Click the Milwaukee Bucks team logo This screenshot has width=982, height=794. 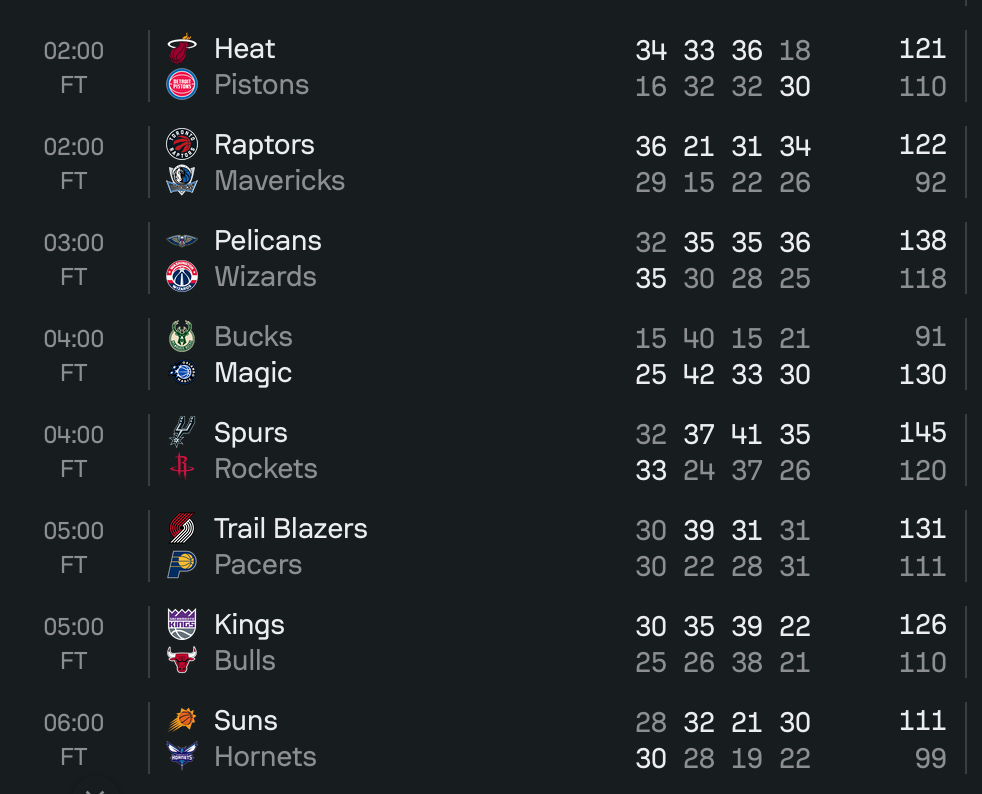pyautogui.click(x=182, y=337)
